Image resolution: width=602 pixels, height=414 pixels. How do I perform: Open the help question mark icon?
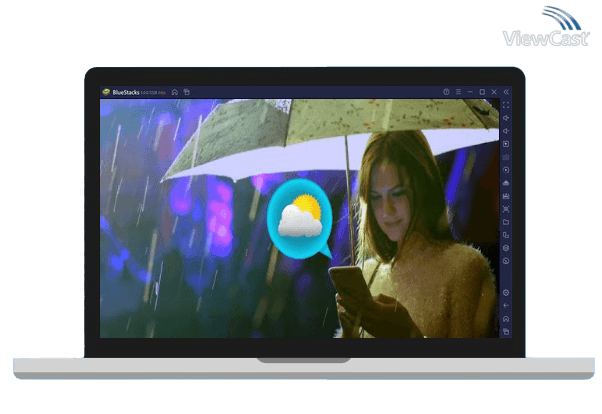[446, 92]
